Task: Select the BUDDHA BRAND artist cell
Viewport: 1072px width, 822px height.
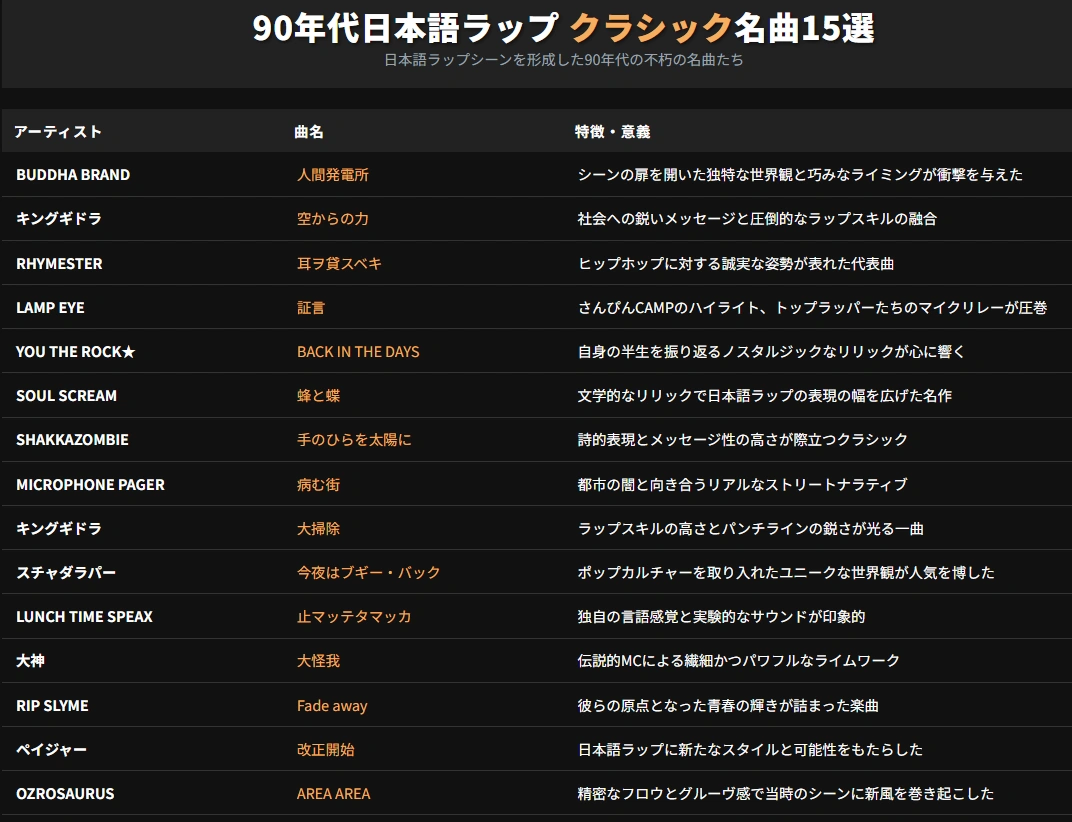Action: 73,174
